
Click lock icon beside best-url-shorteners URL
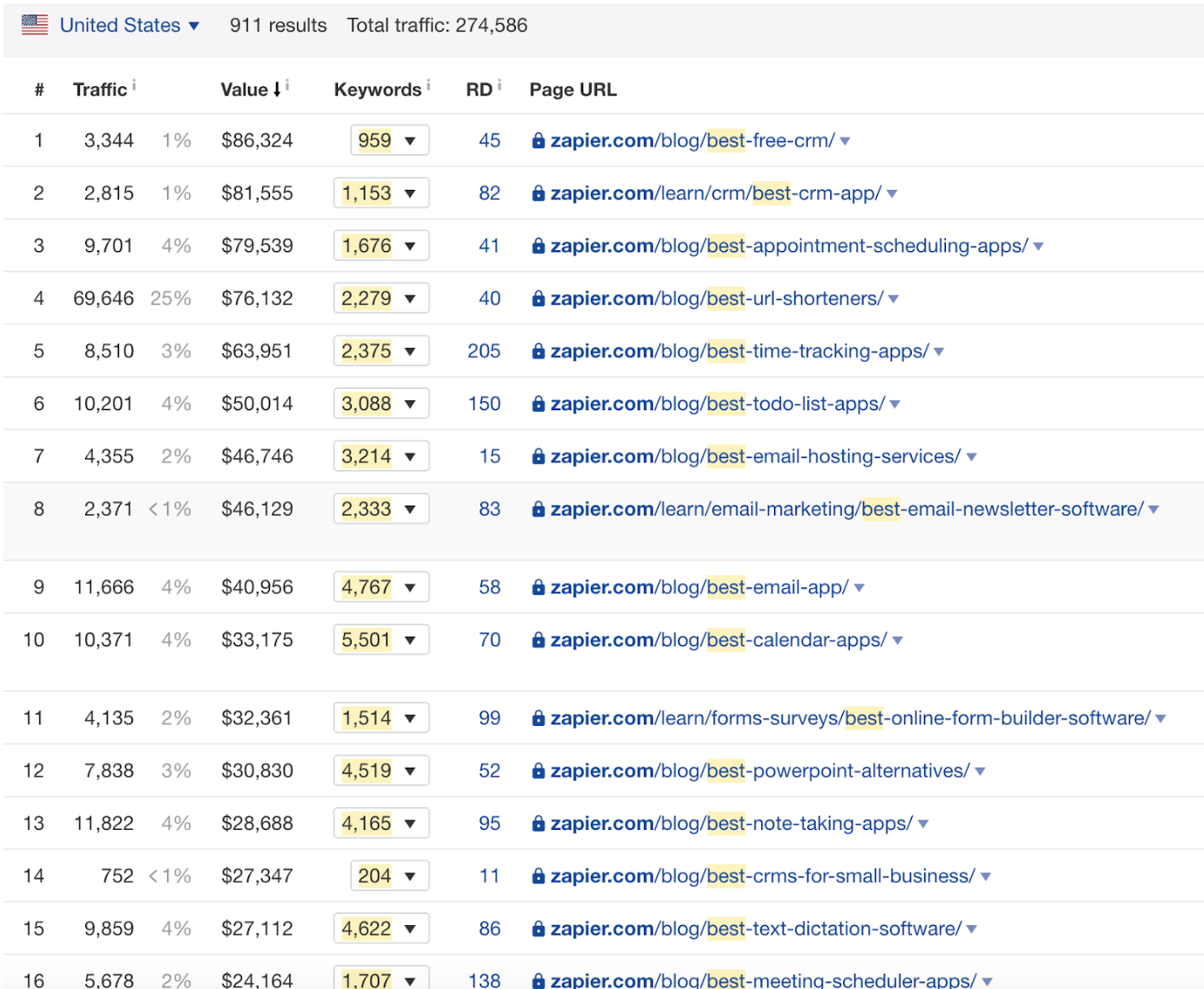[x=538, y=299]
